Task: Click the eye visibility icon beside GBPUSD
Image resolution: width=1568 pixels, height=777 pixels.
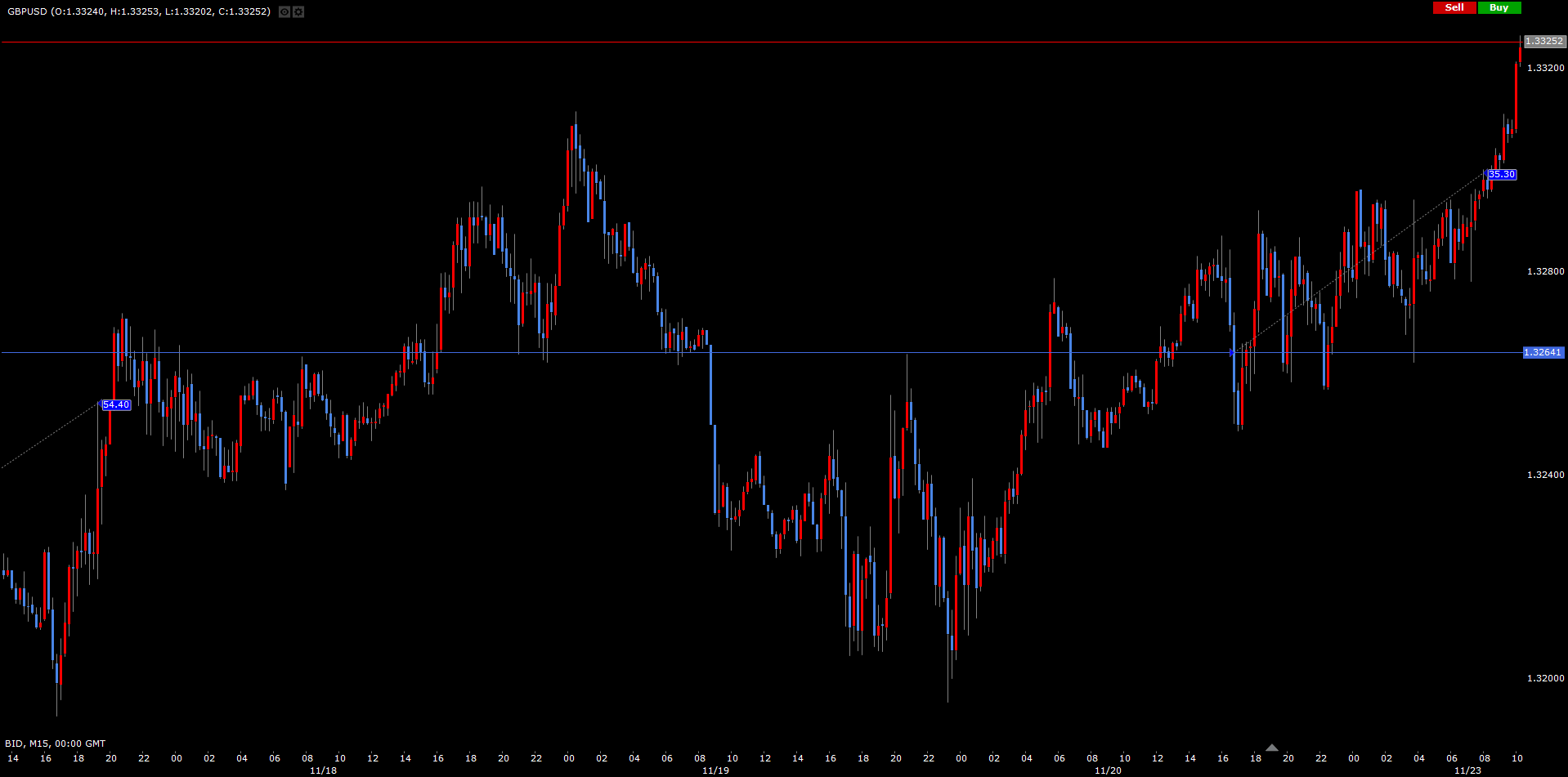Action: (x=284, y=12)
